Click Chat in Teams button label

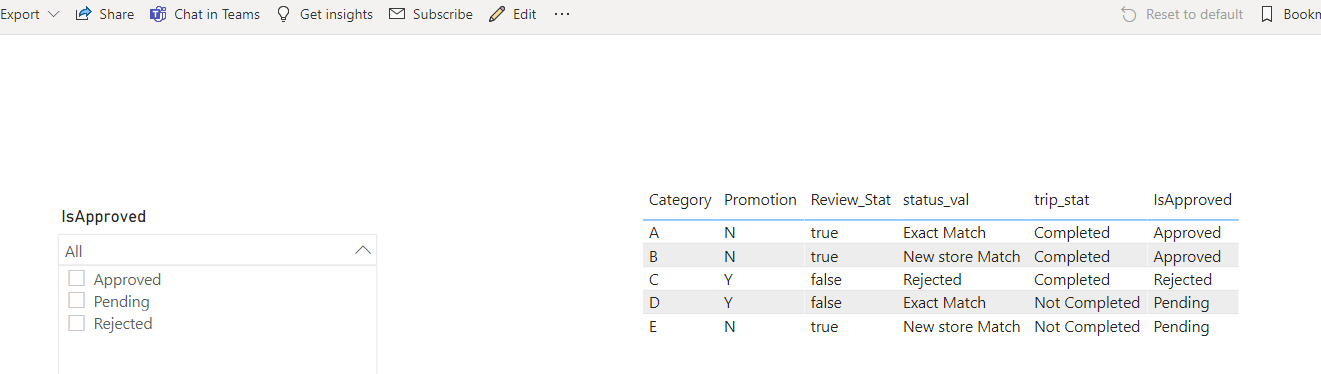[x=217, y=14]
